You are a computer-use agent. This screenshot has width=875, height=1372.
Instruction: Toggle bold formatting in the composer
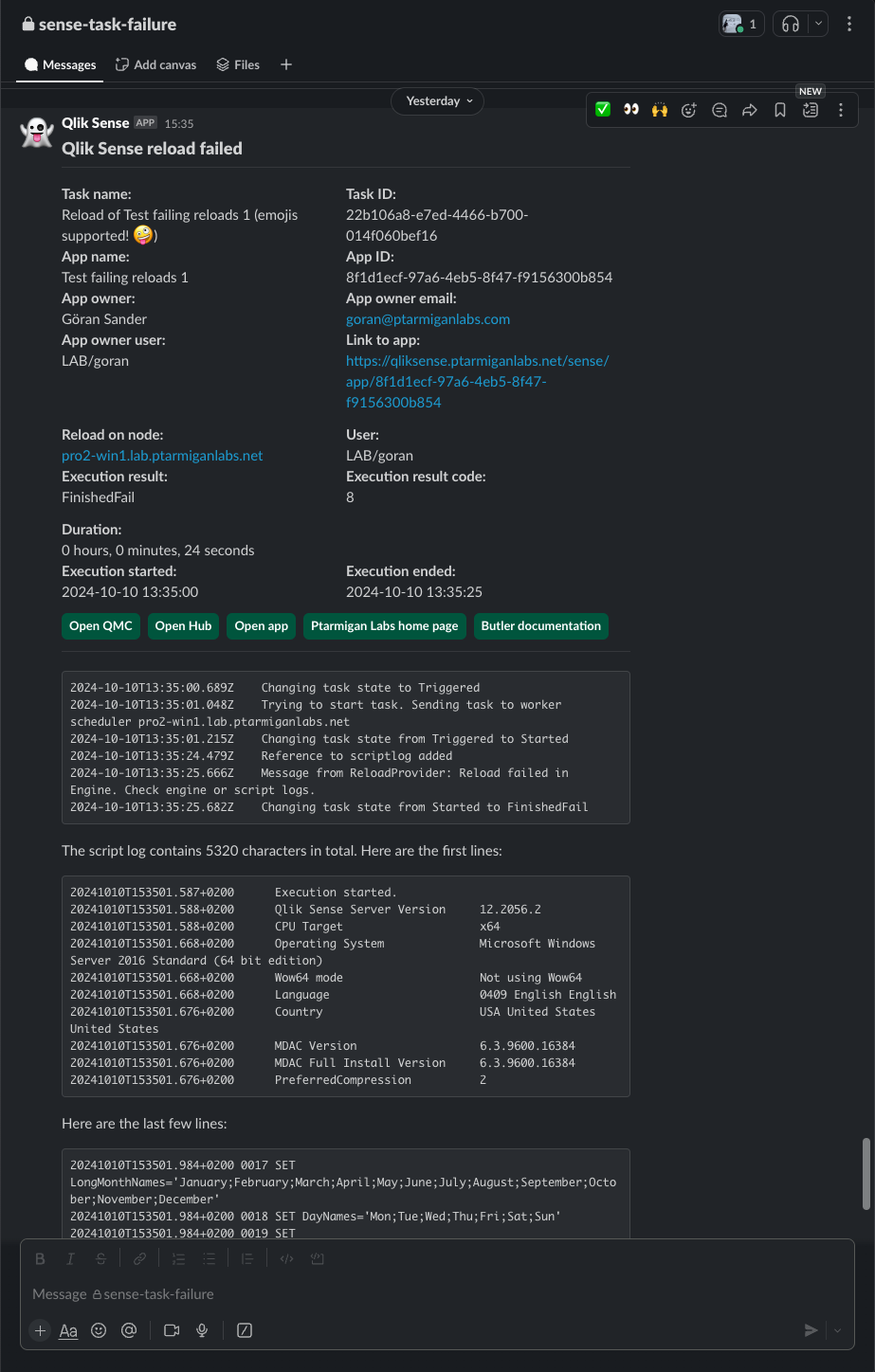click(x=40, y=1258)
